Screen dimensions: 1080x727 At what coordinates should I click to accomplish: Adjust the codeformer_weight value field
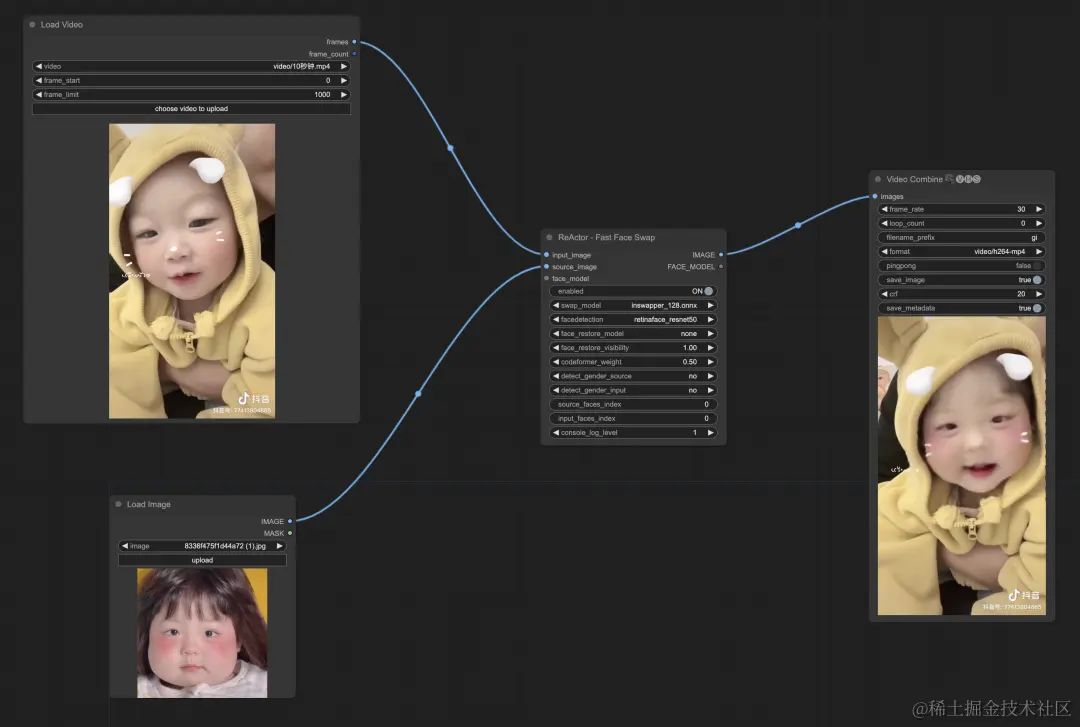633,362
